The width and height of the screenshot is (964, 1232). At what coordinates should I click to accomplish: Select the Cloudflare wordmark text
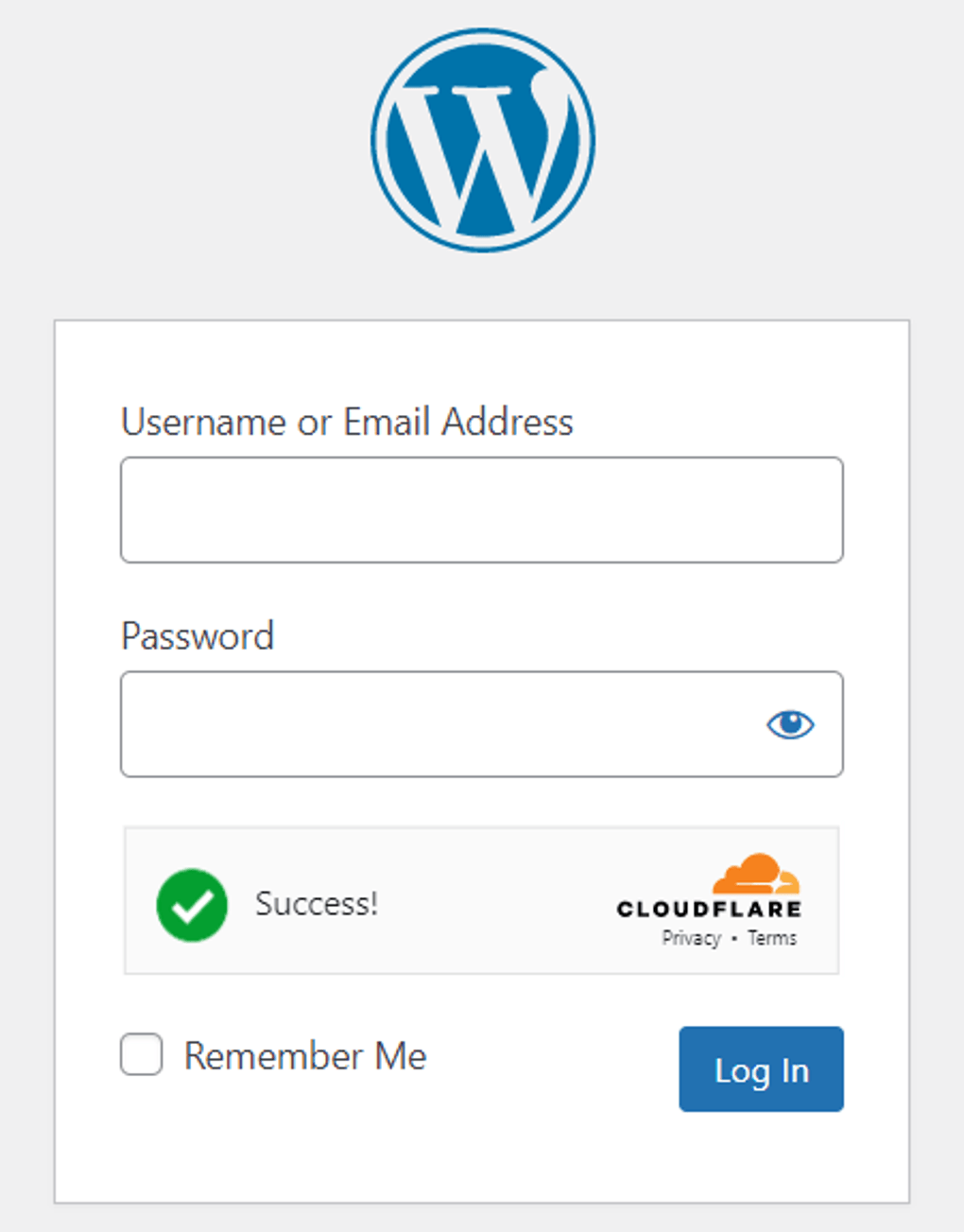point(709,910)
